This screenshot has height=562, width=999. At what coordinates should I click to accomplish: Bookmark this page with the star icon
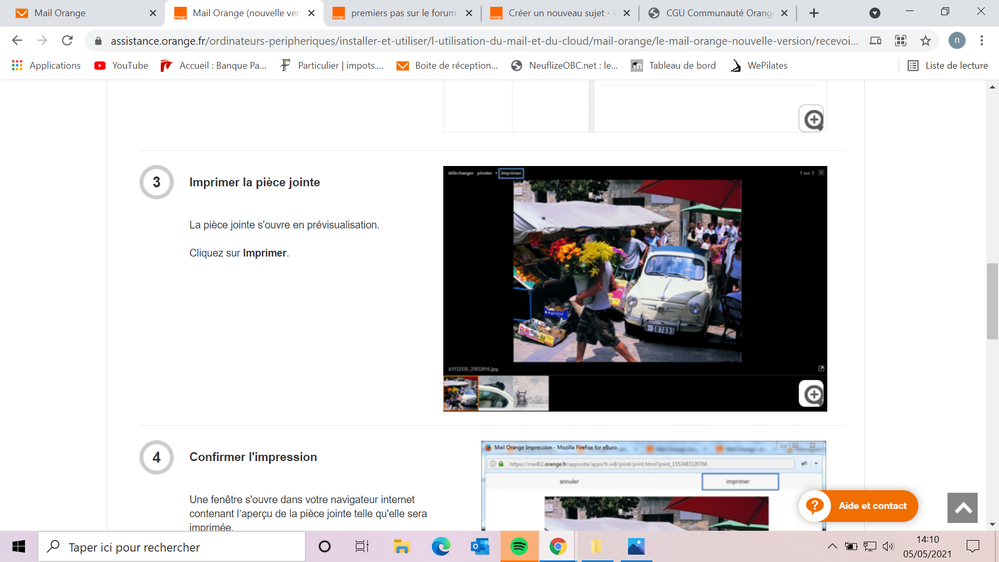pos(926,41)
